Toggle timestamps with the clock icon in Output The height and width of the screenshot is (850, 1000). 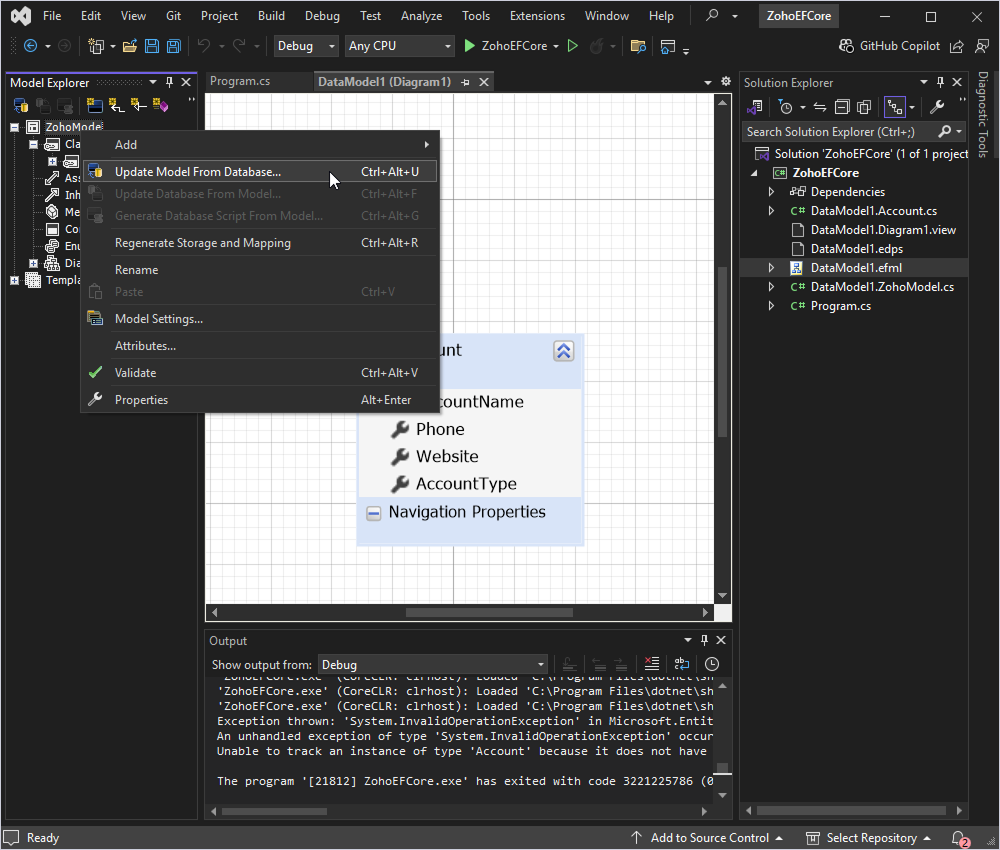712,665
